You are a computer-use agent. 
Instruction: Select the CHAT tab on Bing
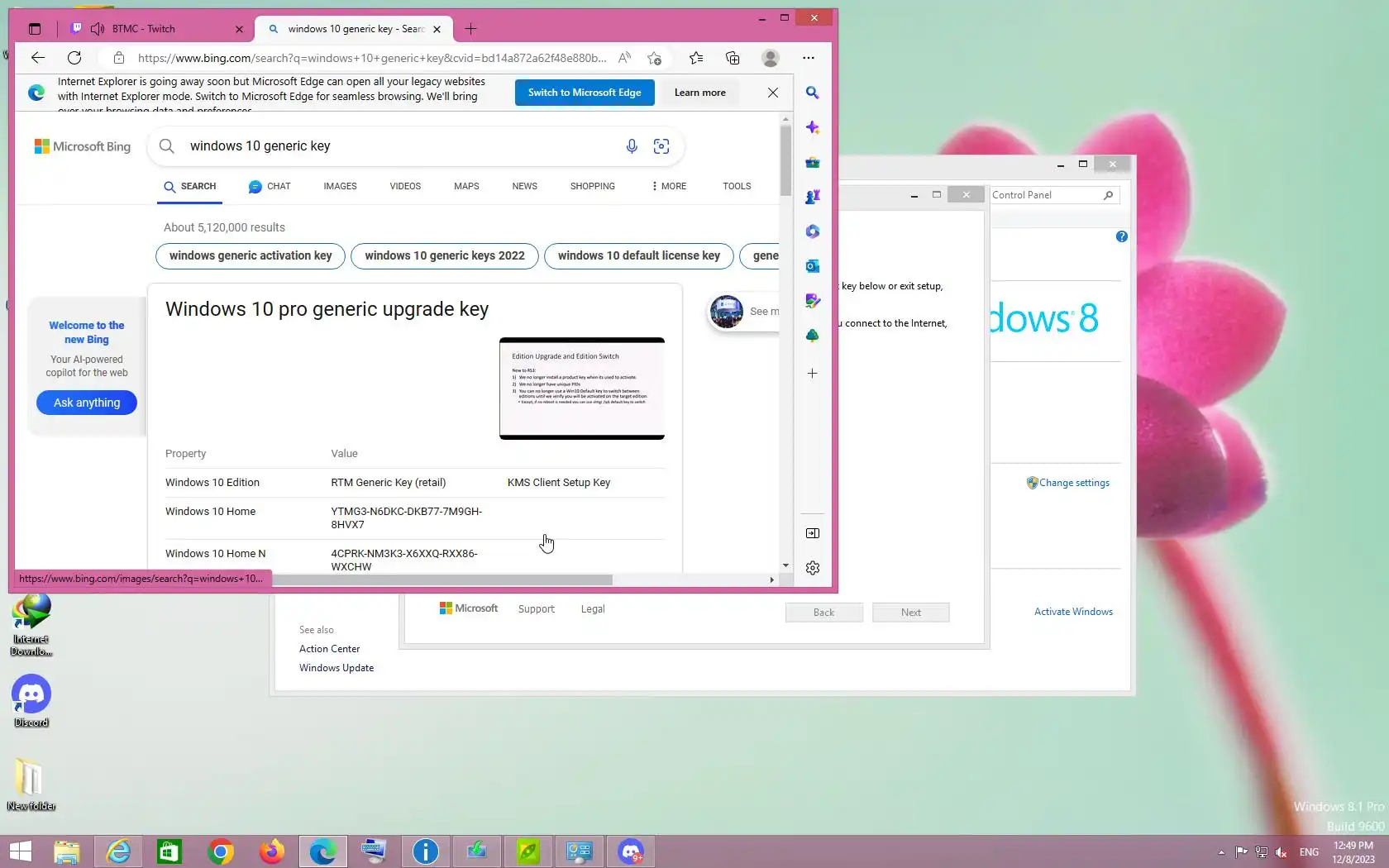(270, 187)
